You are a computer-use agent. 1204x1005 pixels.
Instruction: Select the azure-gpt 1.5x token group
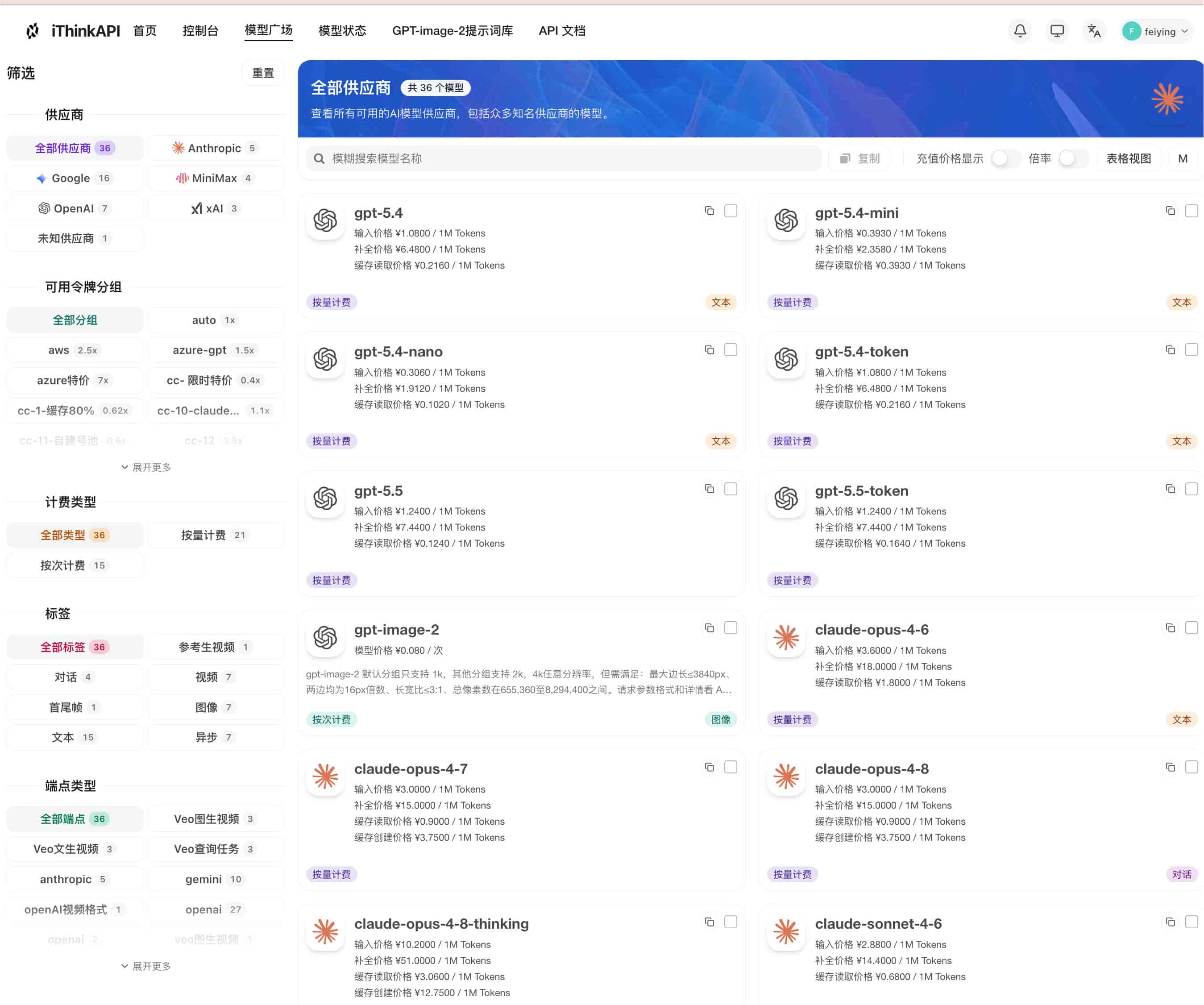[216, 350]
